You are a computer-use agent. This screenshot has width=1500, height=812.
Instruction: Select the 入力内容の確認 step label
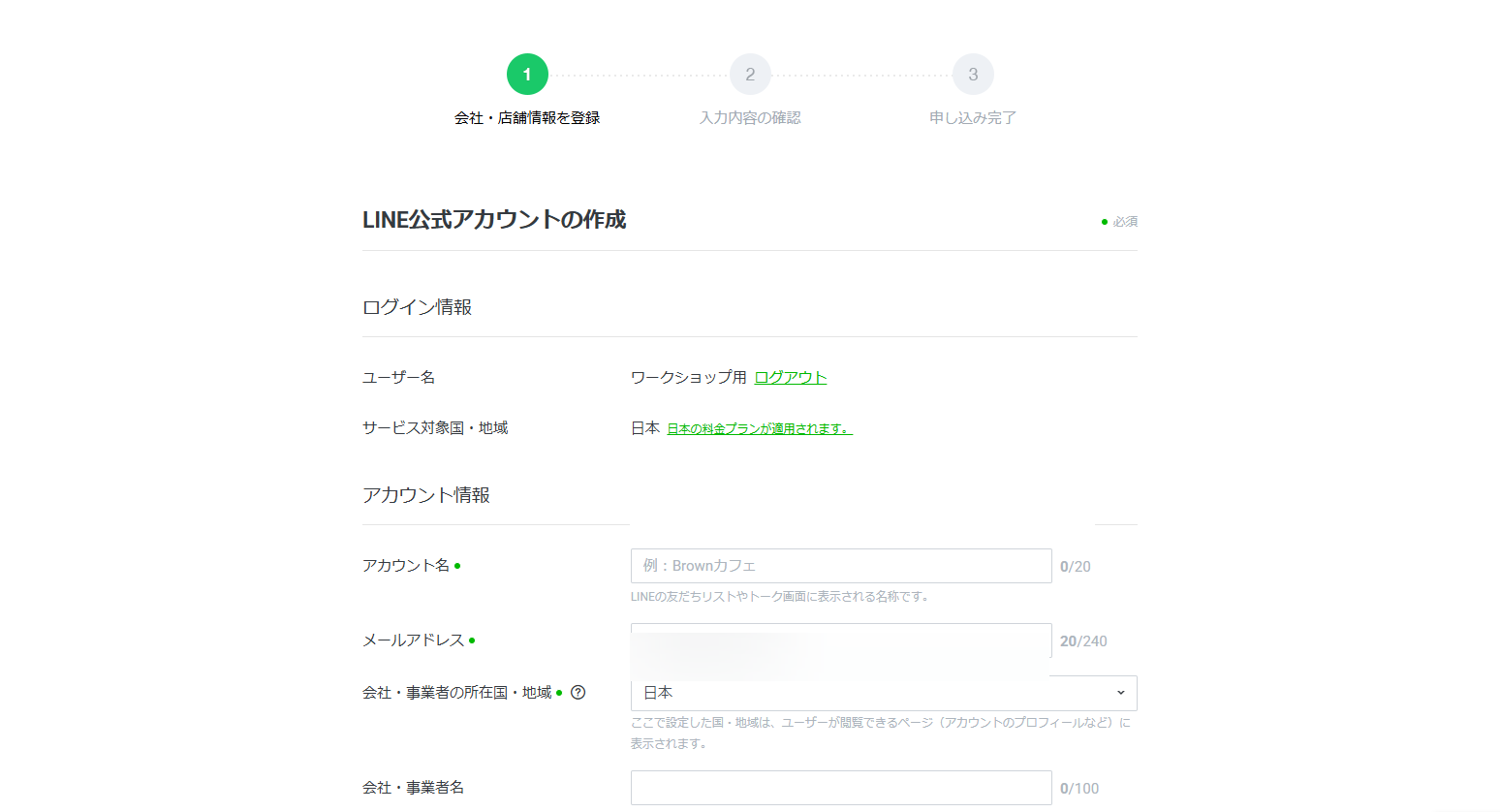click(750, 115)
